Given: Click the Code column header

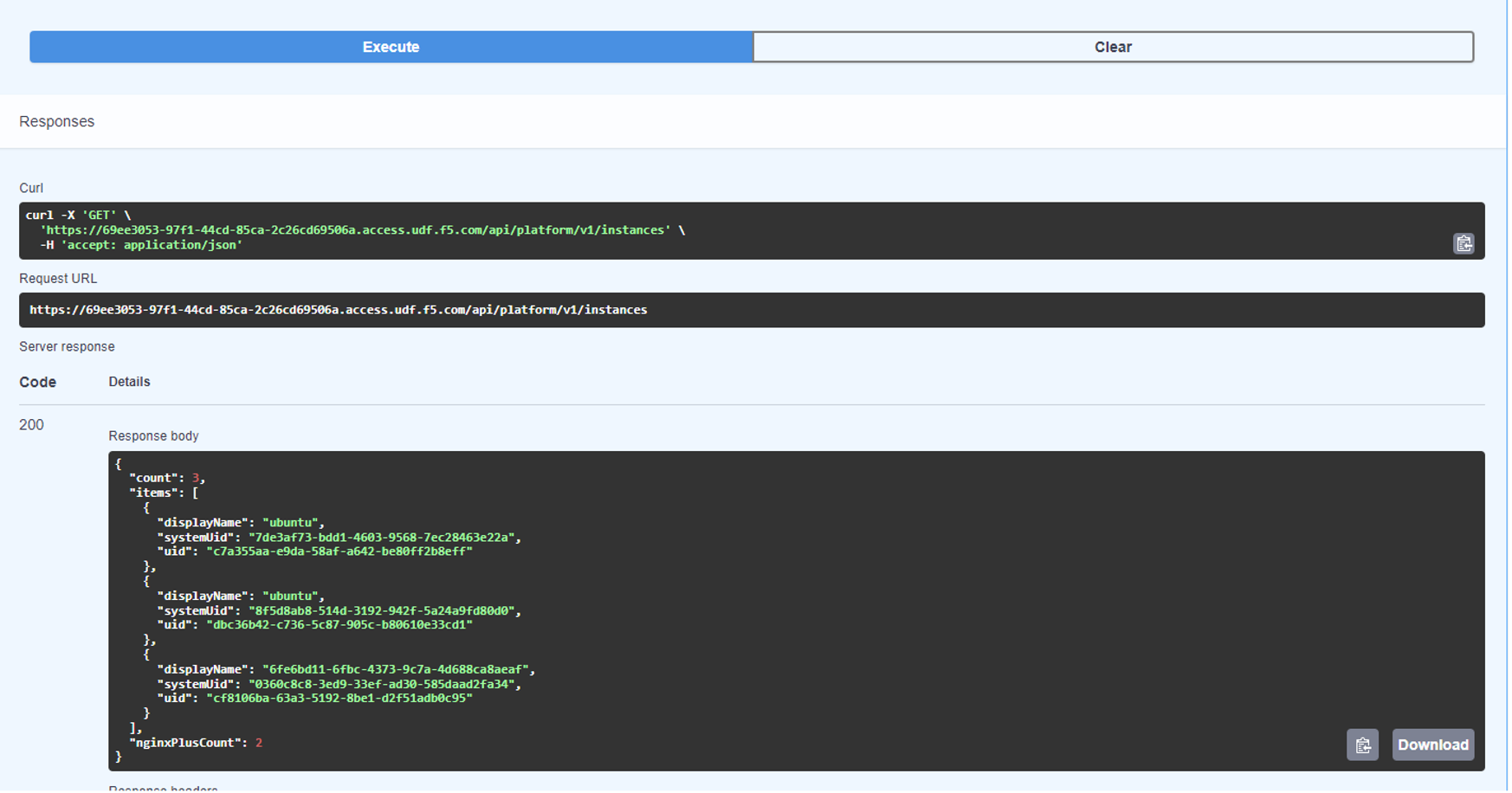Looking at the screenshot, I should (x=37, y=382).
